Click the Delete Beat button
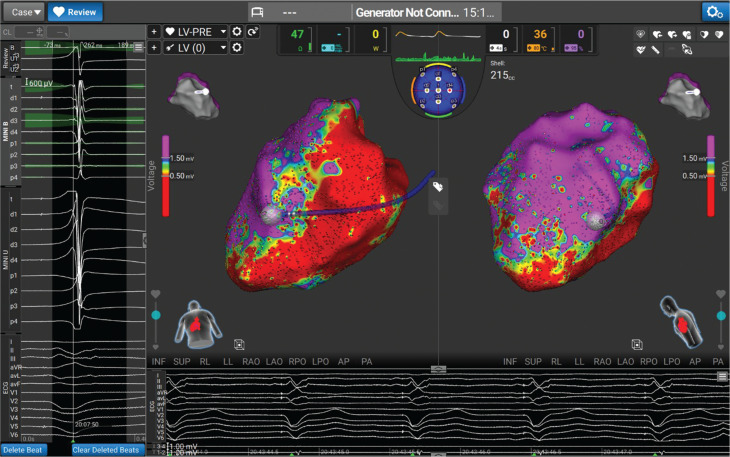 [x=23, y=450]
